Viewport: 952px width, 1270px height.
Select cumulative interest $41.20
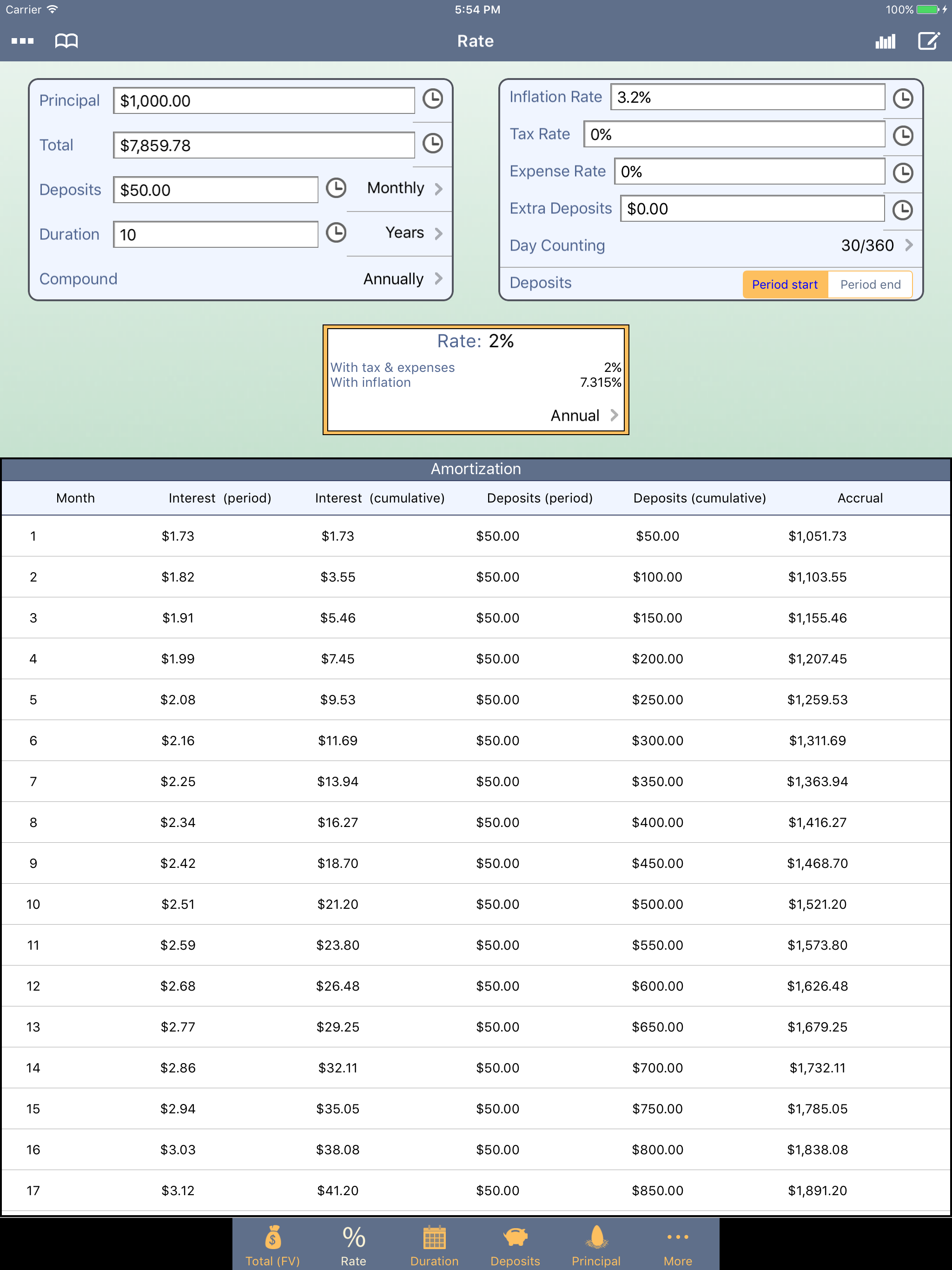(x=337, y=1191)
